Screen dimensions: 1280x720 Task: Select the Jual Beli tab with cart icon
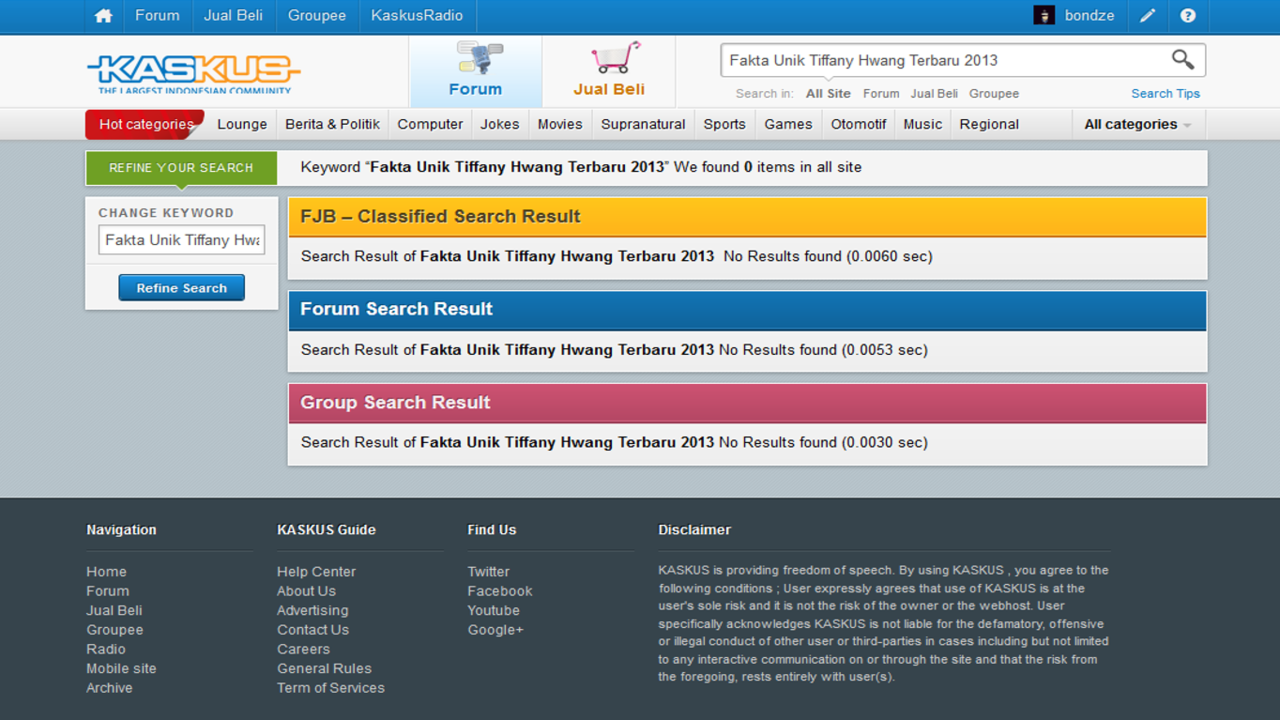click(609, 71)
